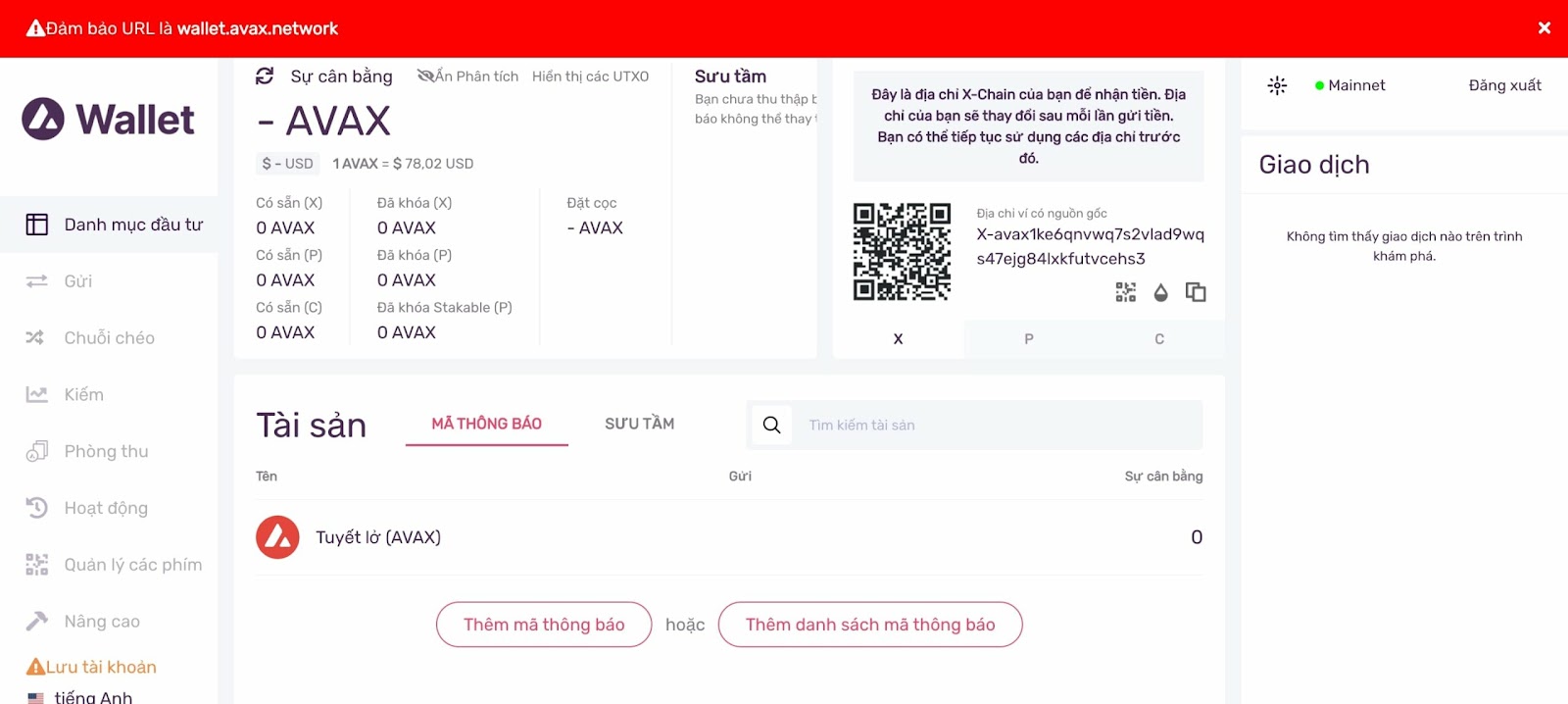
Task: Click Lưu tài khoản save account warning
Action: 91,667
